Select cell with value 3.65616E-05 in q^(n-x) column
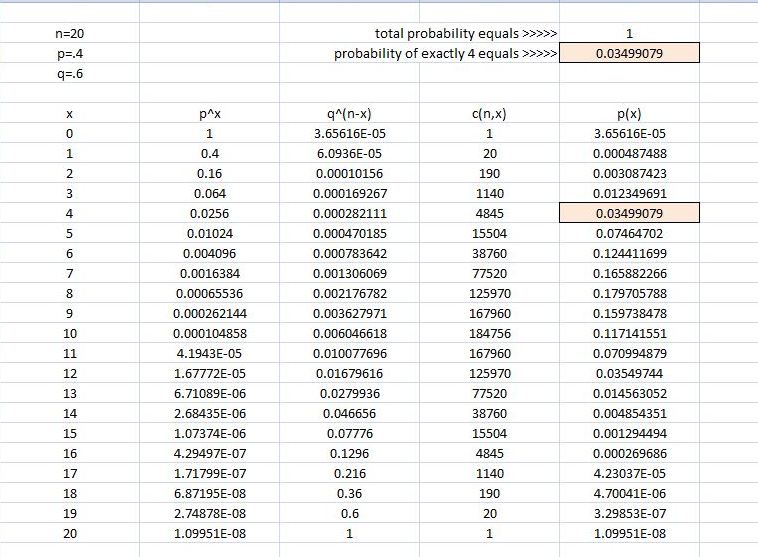The image size is (758, 557). [x=350, y=133]
